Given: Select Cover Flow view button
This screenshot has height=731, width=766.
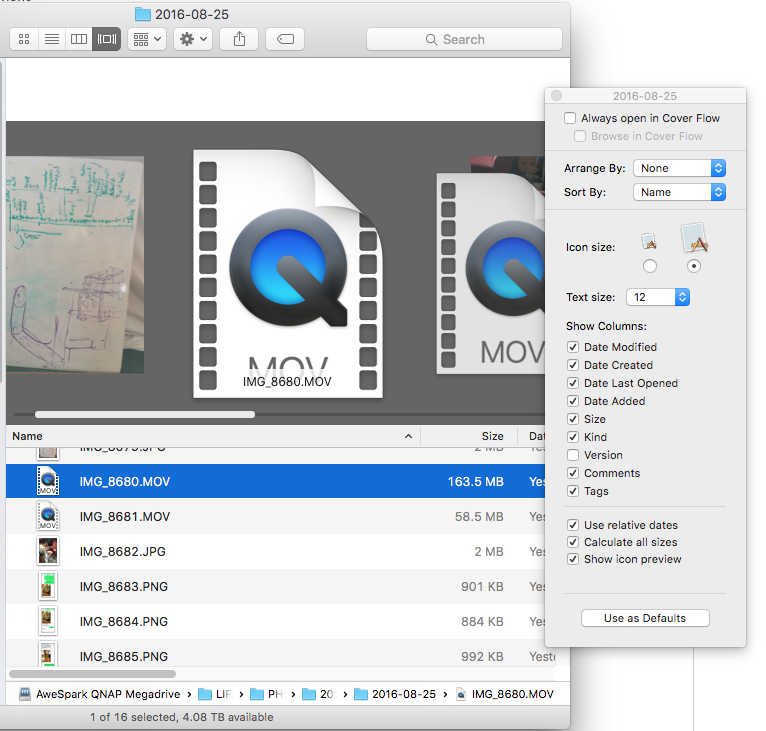Looking at the screenshot, I should pyautogui.click(x=106, y=39).
